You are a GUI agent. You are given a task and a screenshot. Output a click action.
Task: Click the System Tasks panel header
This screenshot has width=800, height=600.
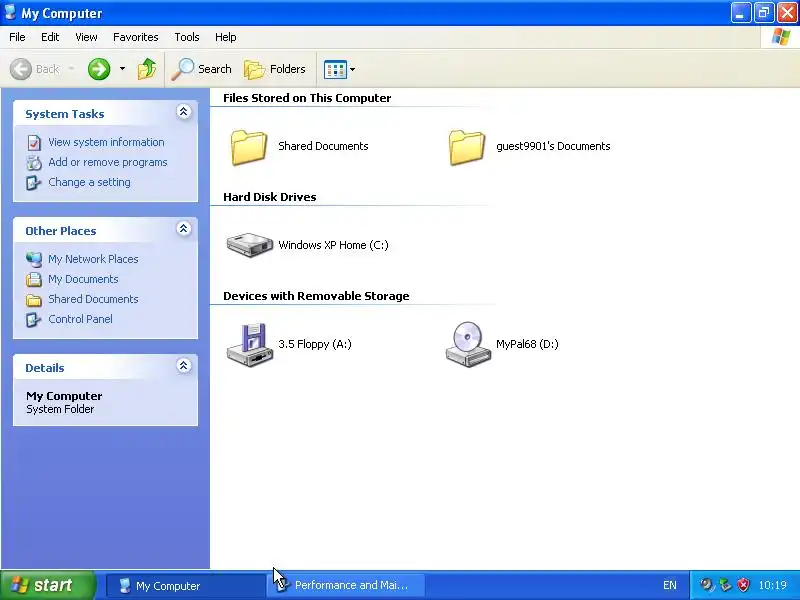[106, 113]
